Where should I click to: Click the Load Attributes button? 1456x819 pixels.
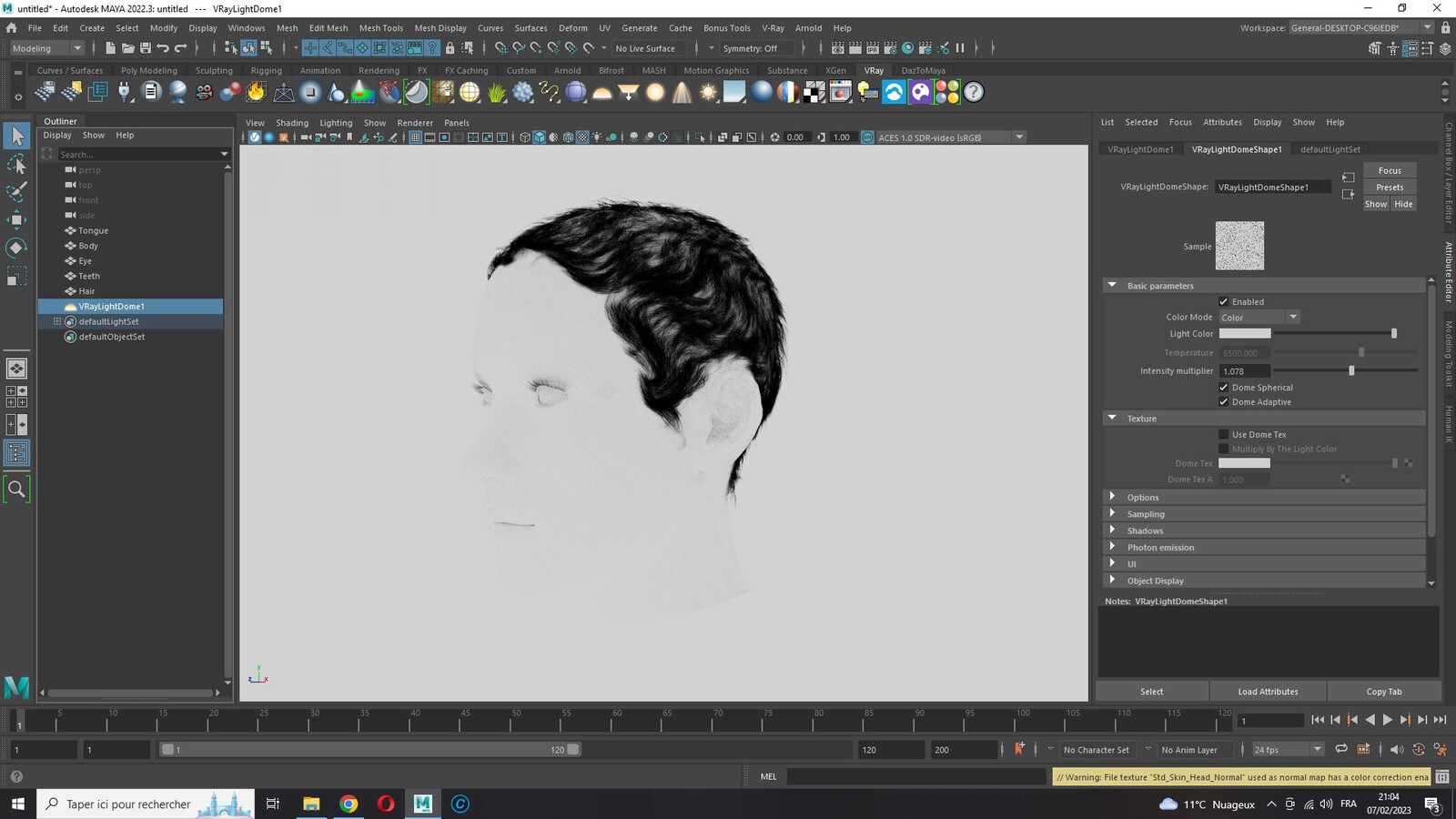click(1268, 692)
